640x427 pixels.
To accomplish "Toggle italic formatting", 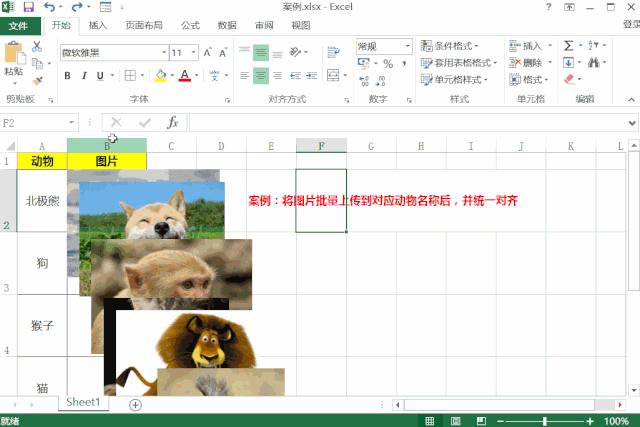I will coord(84,76).
